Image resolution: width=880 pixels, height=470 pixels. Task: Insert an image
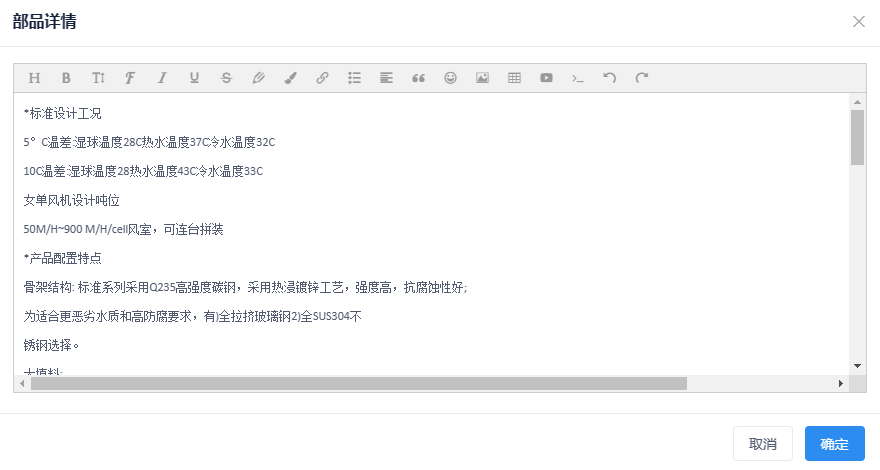[482, 78]
